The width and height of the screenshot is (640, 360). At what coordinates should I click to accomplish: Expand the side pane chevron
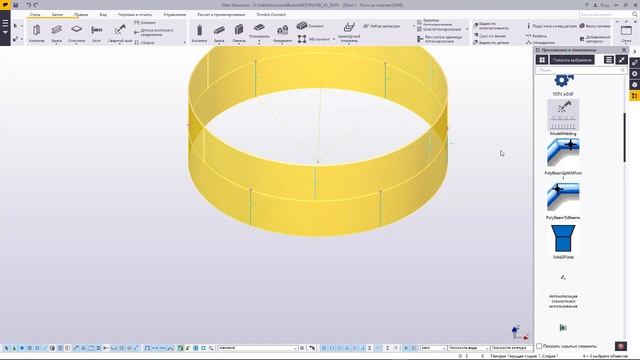(x=635, y=51)
